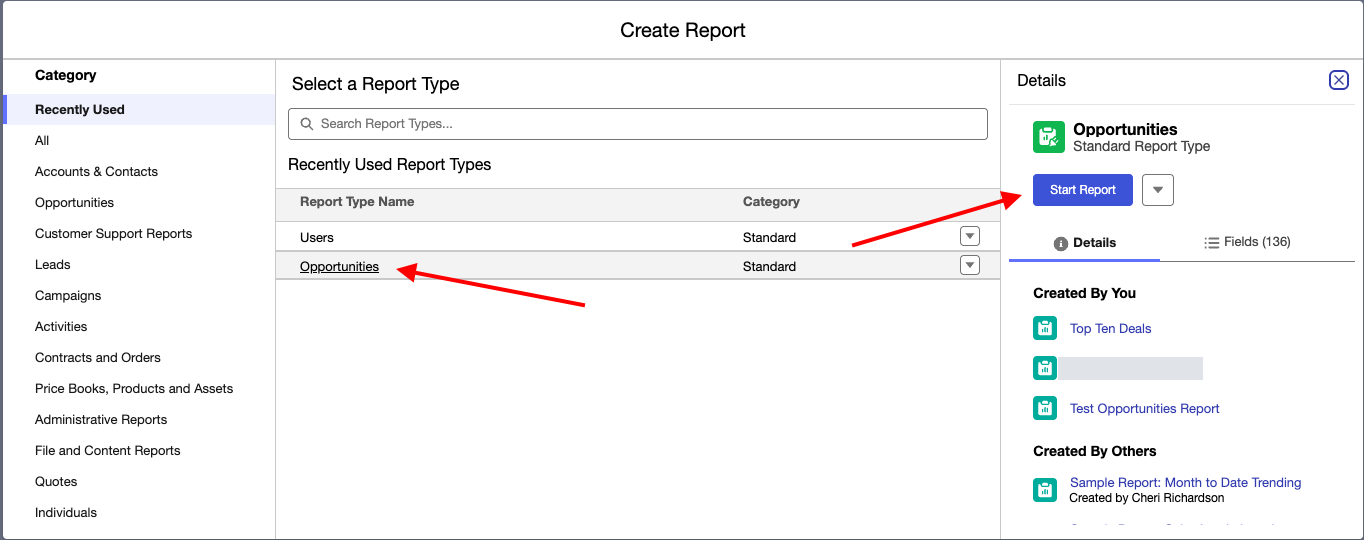Open the Top Ten Deals report link
The width and height of the screenshot is (1364, 540).
[1110, 329]
